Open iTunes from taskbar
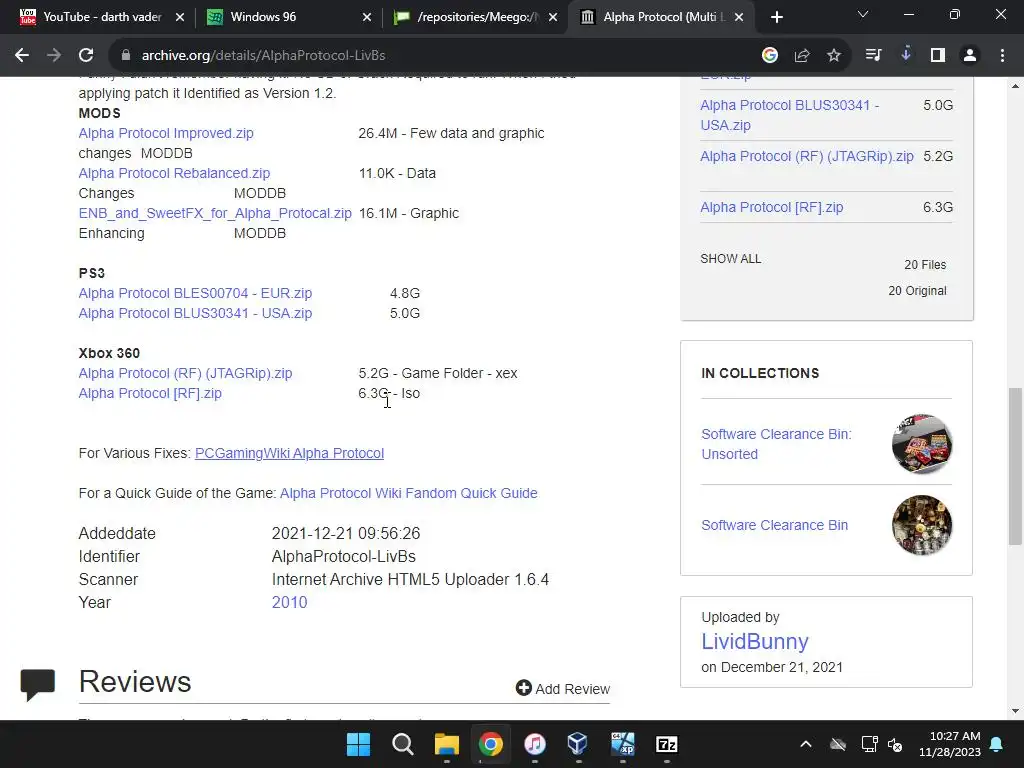 (534, 744)
